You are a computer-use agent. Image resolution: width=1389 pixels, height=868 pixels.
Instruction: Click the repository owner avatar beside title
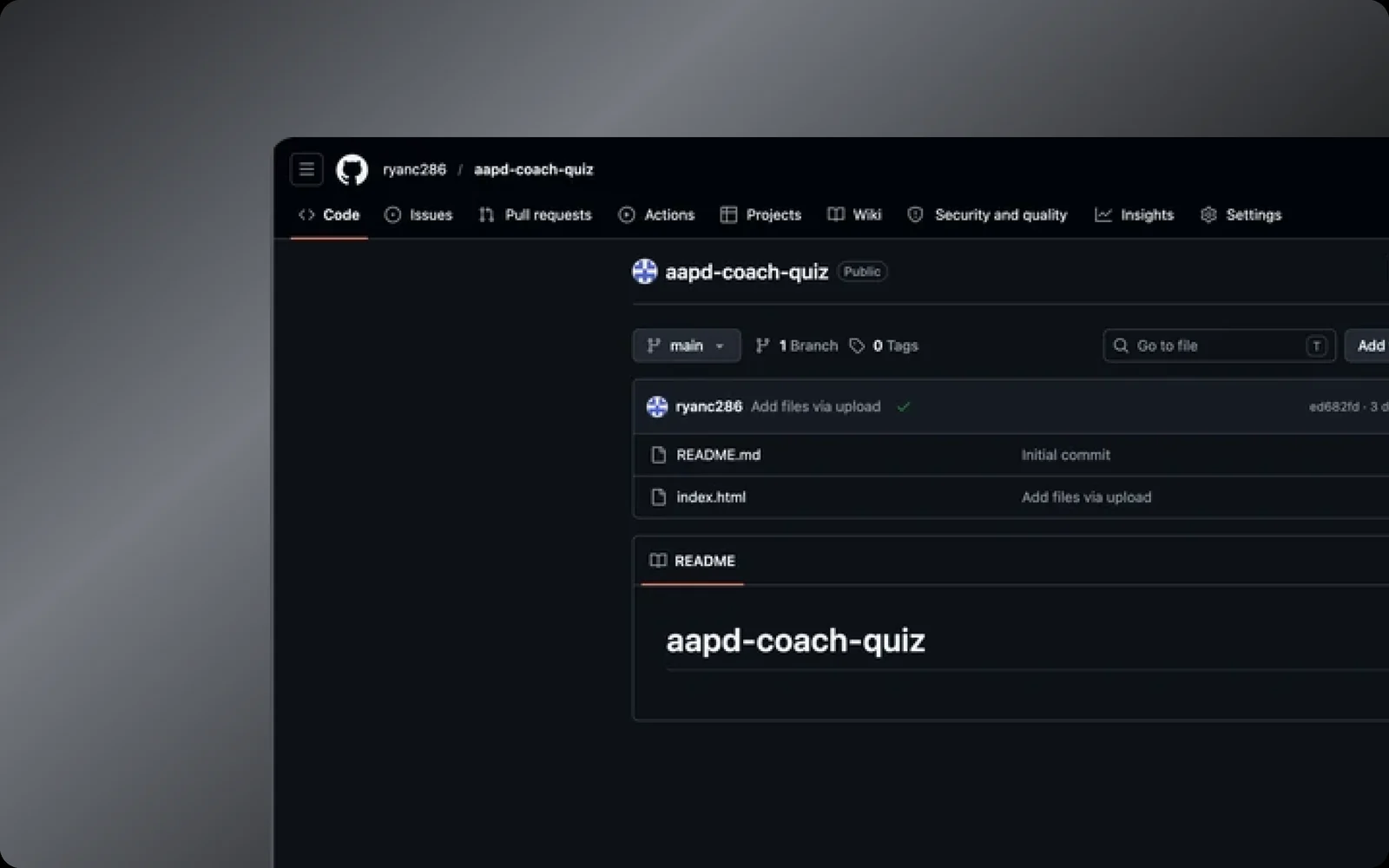[645, 272]
